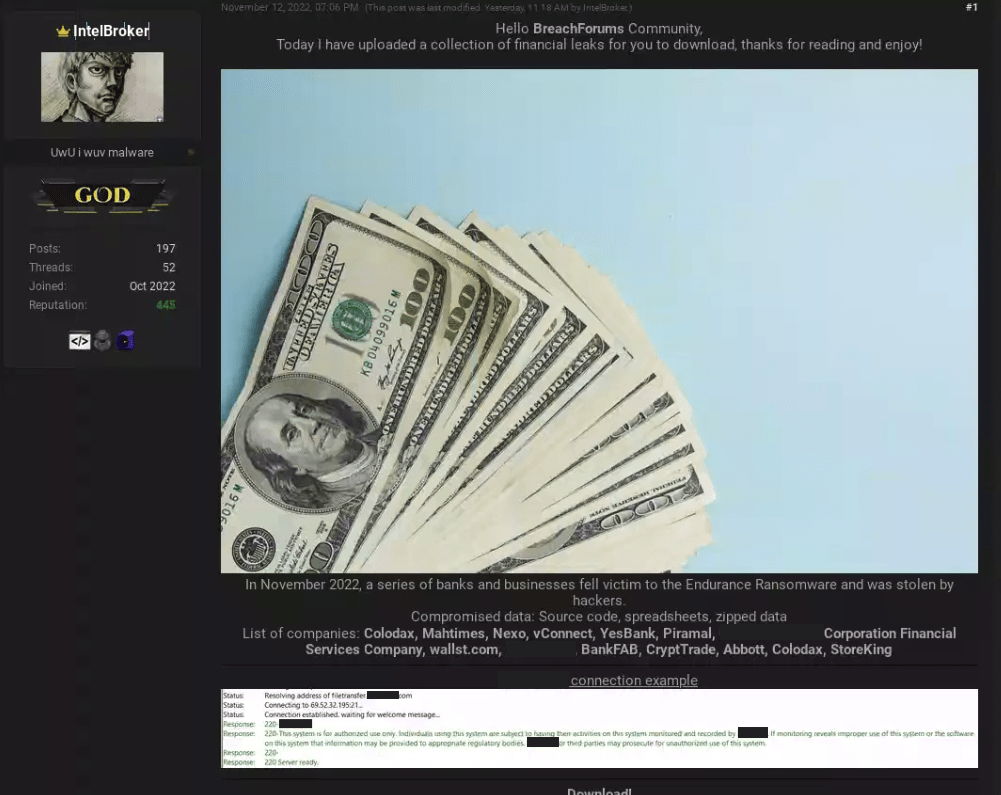Image resolution: width=1001 pixels, height=795 pixels.
Task: Open the post #1 permalink
Action: 971,8
